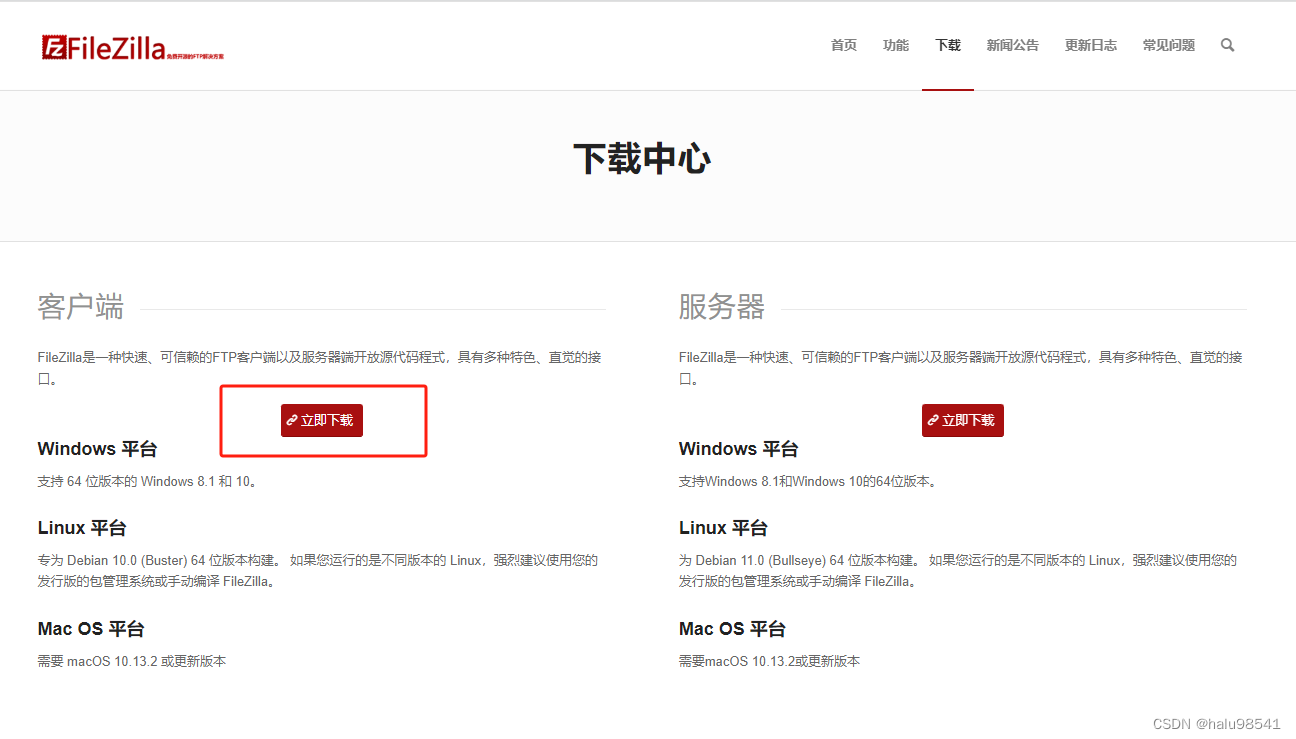This screenshot has height=739, width=1296.
Task: Open the 新闻公告 section
Action: point(1012,45)
